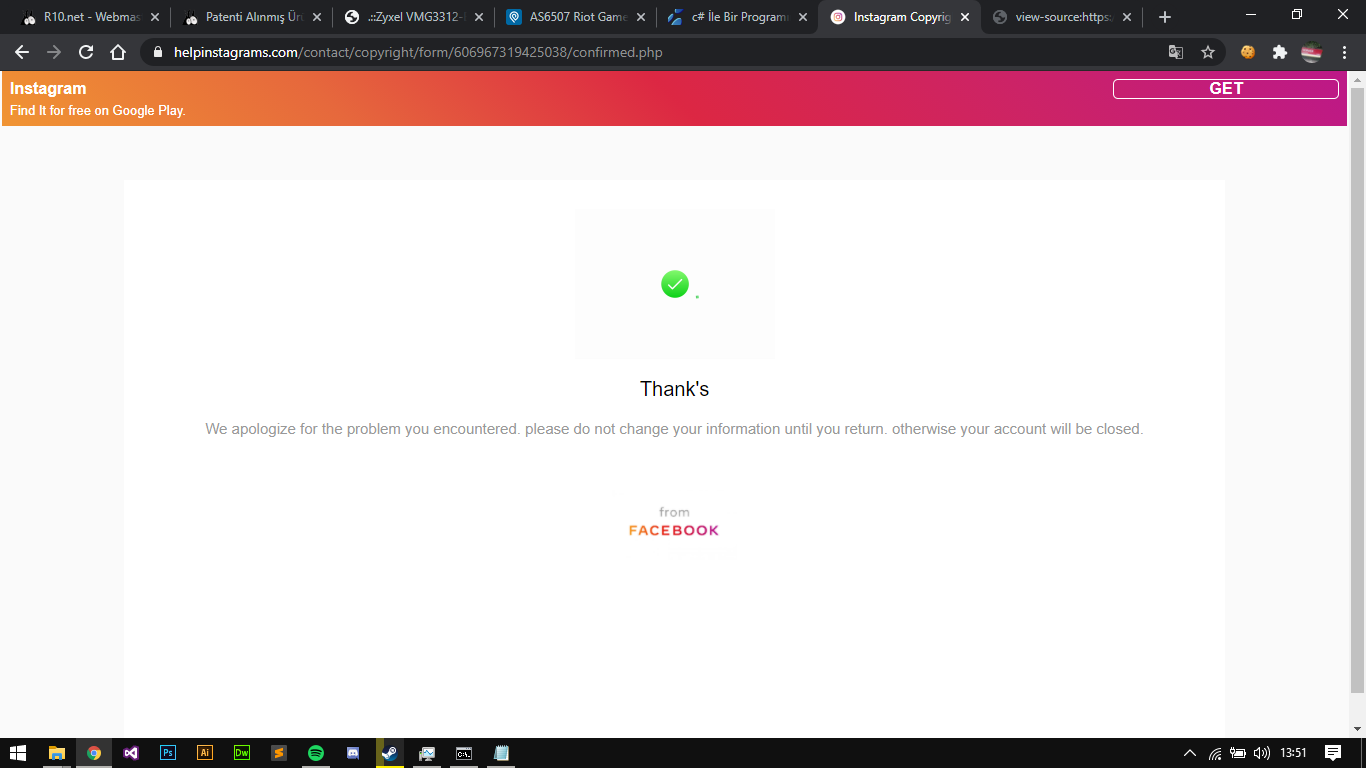Show hidden system tray icons
This screenshot has height=768, width=1366.
(1190, 753)
